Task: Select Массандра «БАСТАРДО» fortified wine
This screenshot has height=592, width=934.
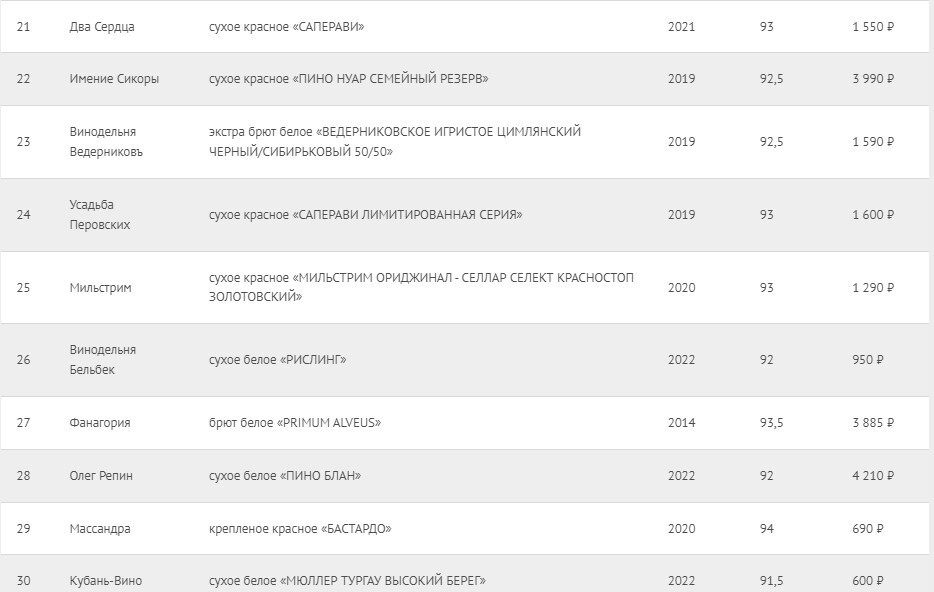Action: coord(300,529)
